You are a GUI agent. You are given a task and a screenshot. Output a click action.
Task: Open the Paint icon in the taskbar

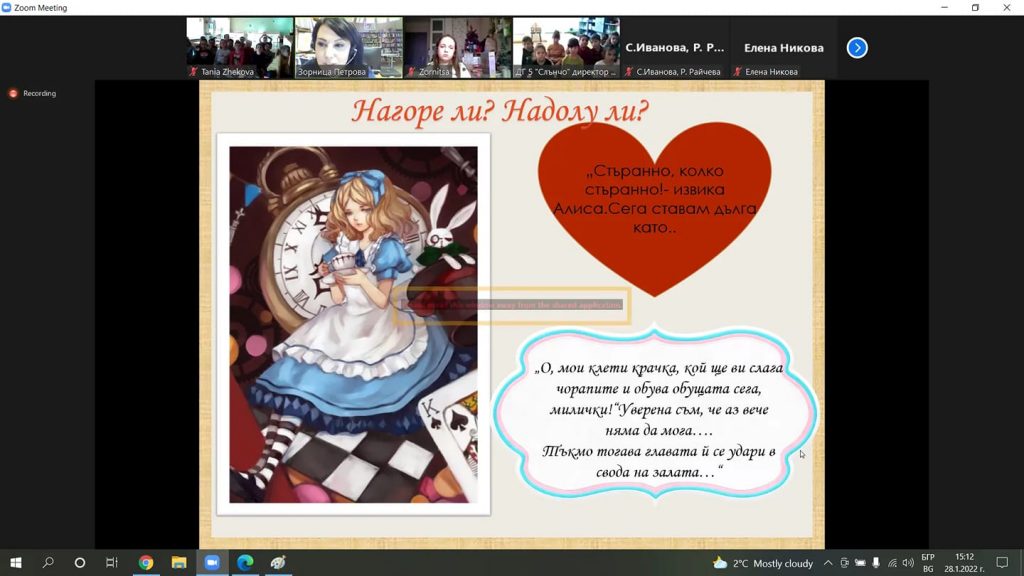tap(278, 562)
